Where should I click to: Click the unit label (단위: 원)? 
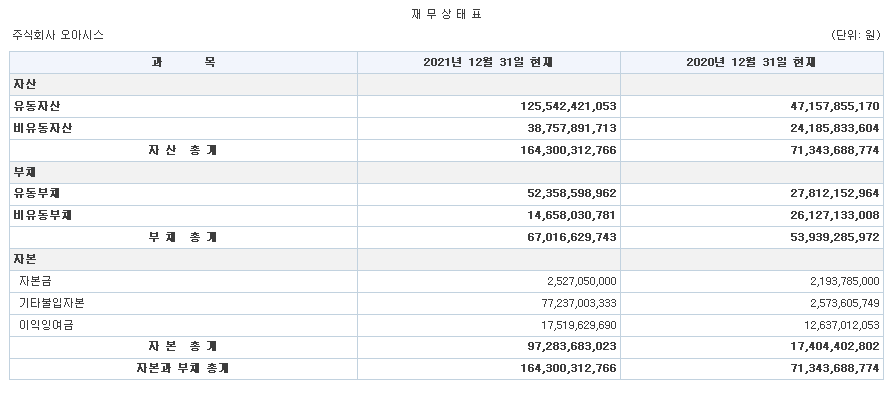pyautogui.click(x=856, y=35)
